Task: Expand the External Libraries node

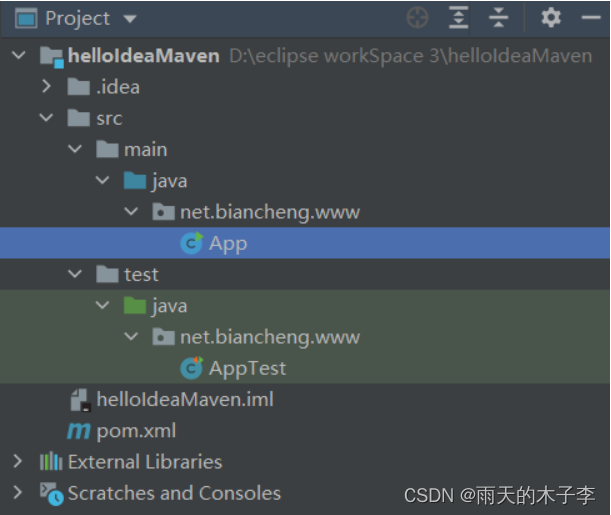Action: tap(18, 461)
